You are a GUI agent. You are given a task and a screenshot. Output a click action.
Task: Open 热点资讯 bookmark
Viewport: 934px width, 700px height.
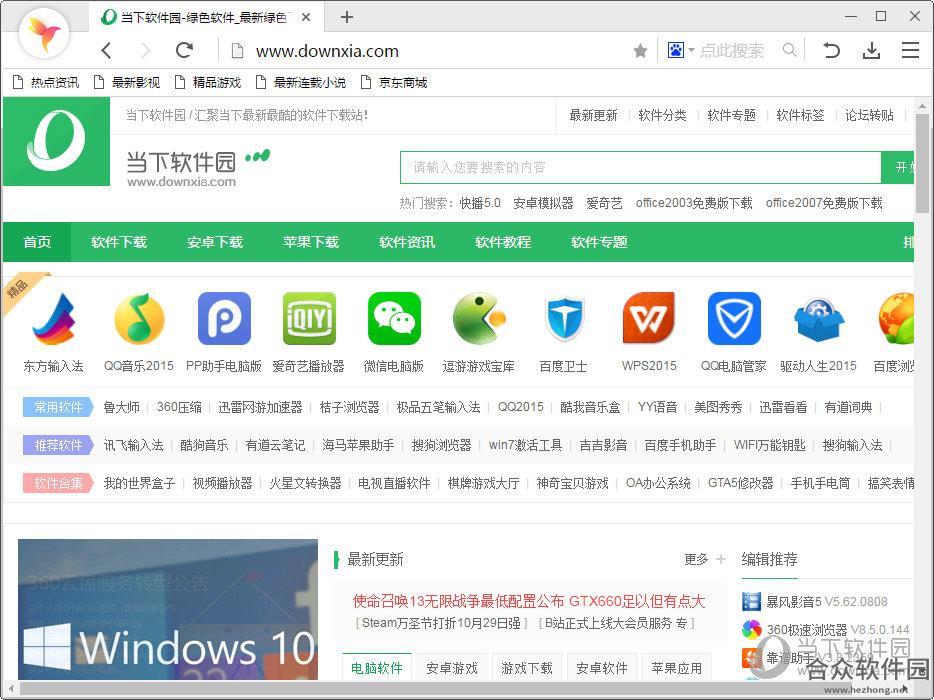[46, 82]
